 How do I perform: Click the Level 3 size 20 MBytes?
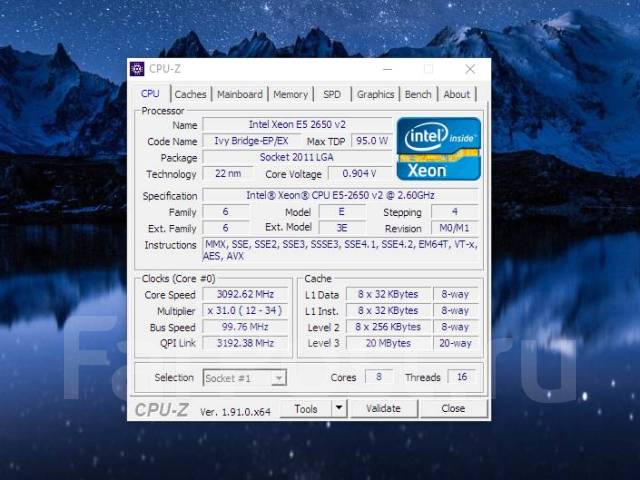pos(388,343)
